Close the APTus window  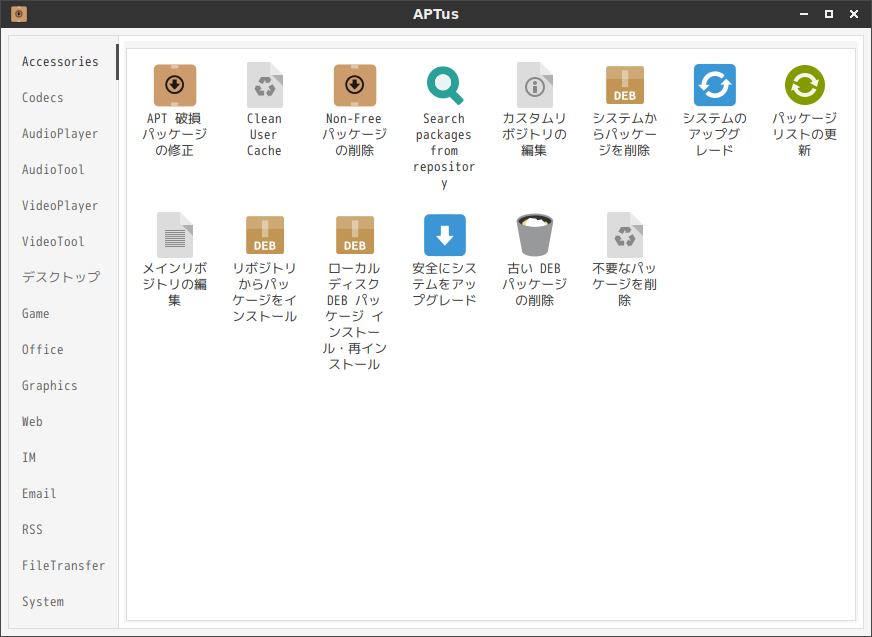(854, 14)
